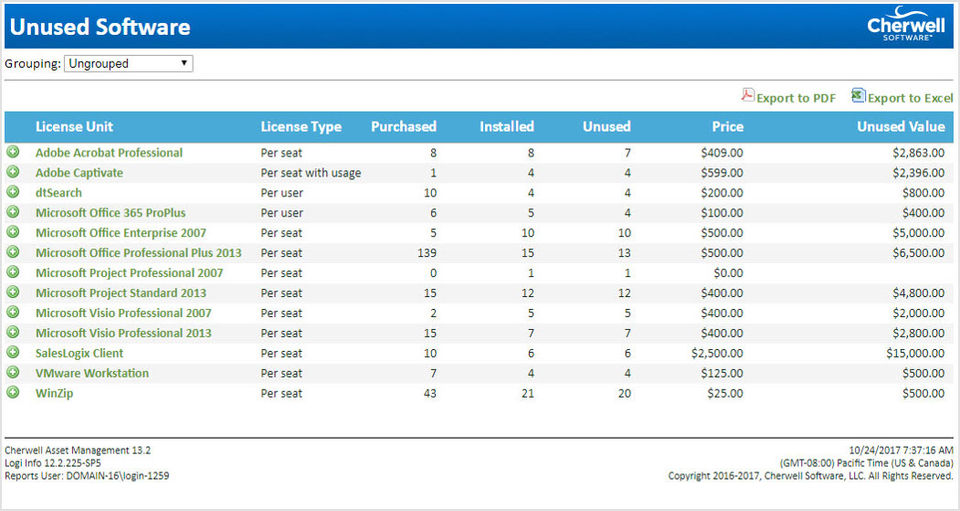Open the Adobe Acrobat Professional link
960x511 pixels.
[109, 153]
